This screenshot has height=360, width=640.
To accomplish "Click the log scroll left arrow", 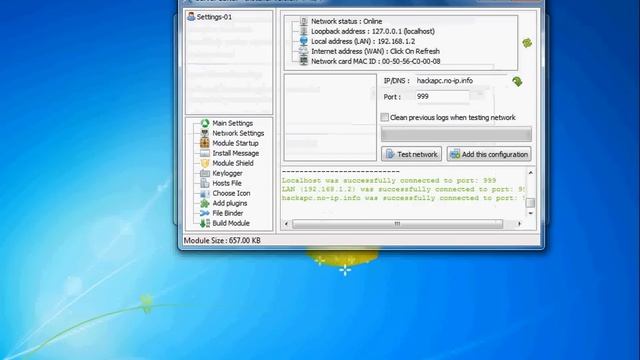I will coord(286,224).
